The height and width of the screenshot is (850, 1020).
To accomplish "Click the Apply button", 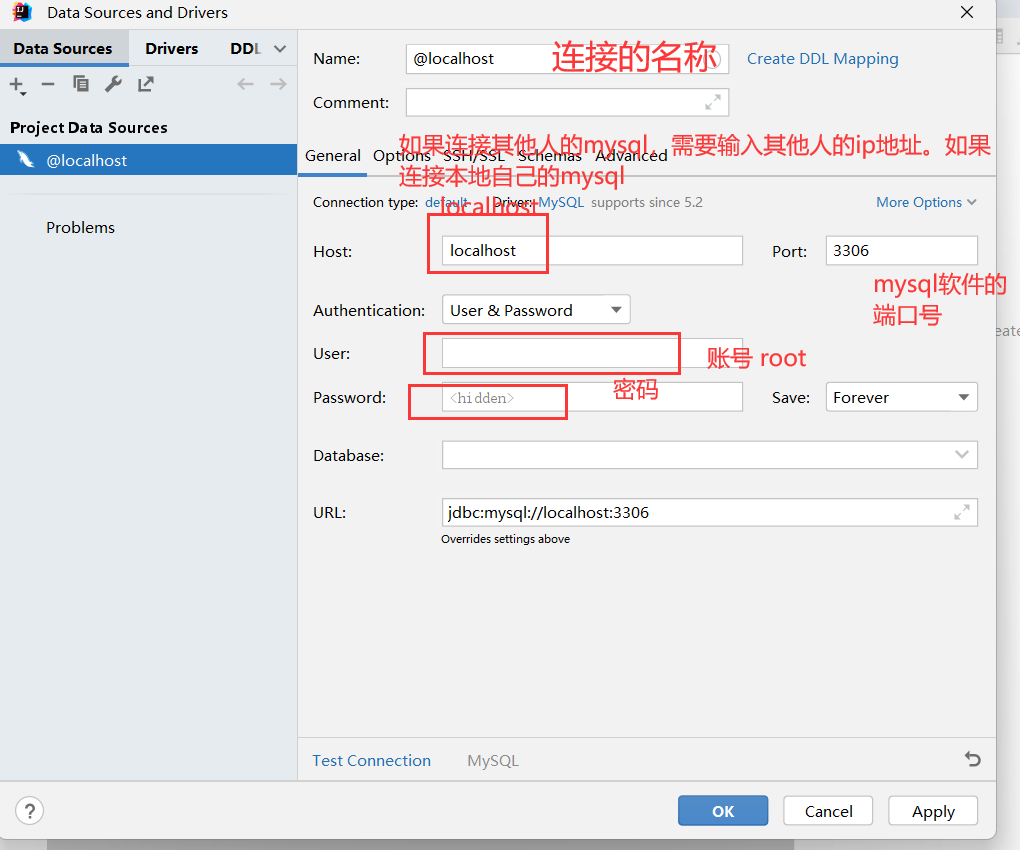I will (x=933, y=811).
